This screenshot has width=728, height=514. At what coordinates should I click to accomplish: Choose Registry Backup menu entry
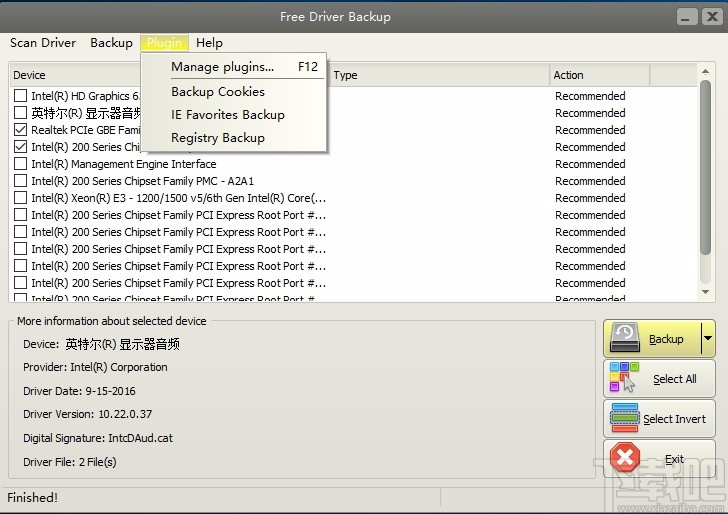click(234, 138)
